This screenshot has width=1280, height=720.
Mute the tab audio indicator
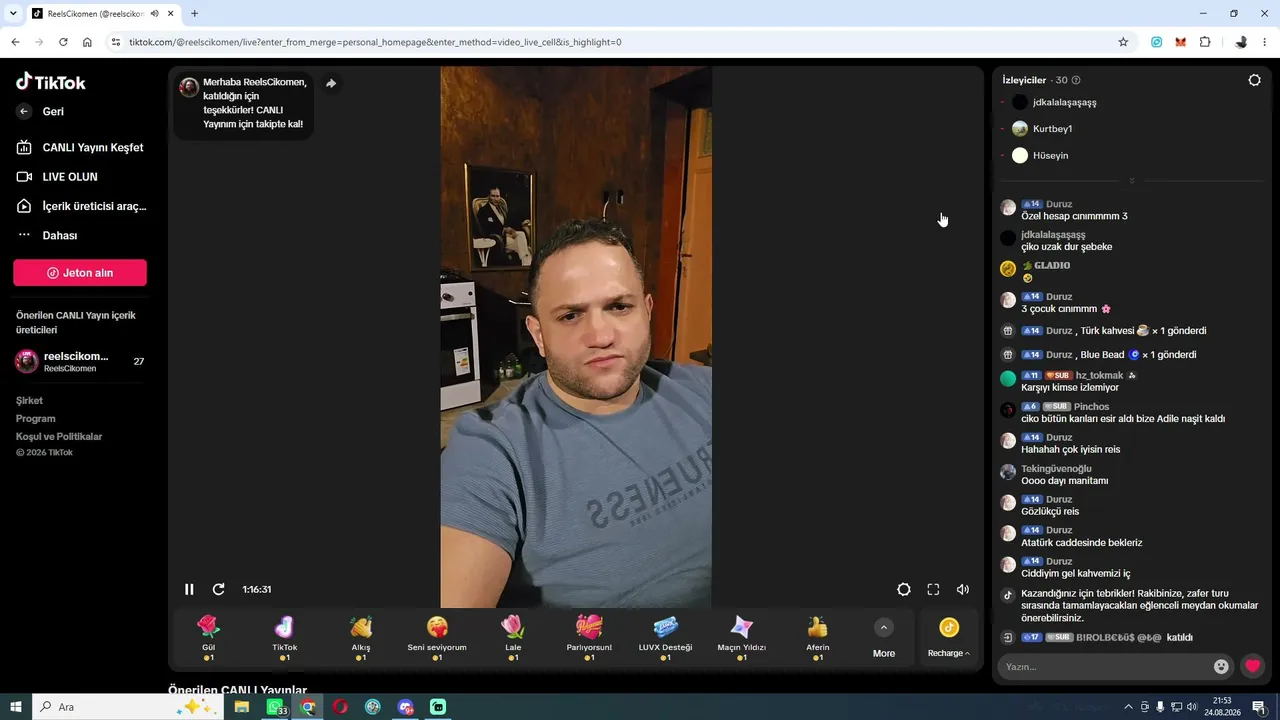154,14
